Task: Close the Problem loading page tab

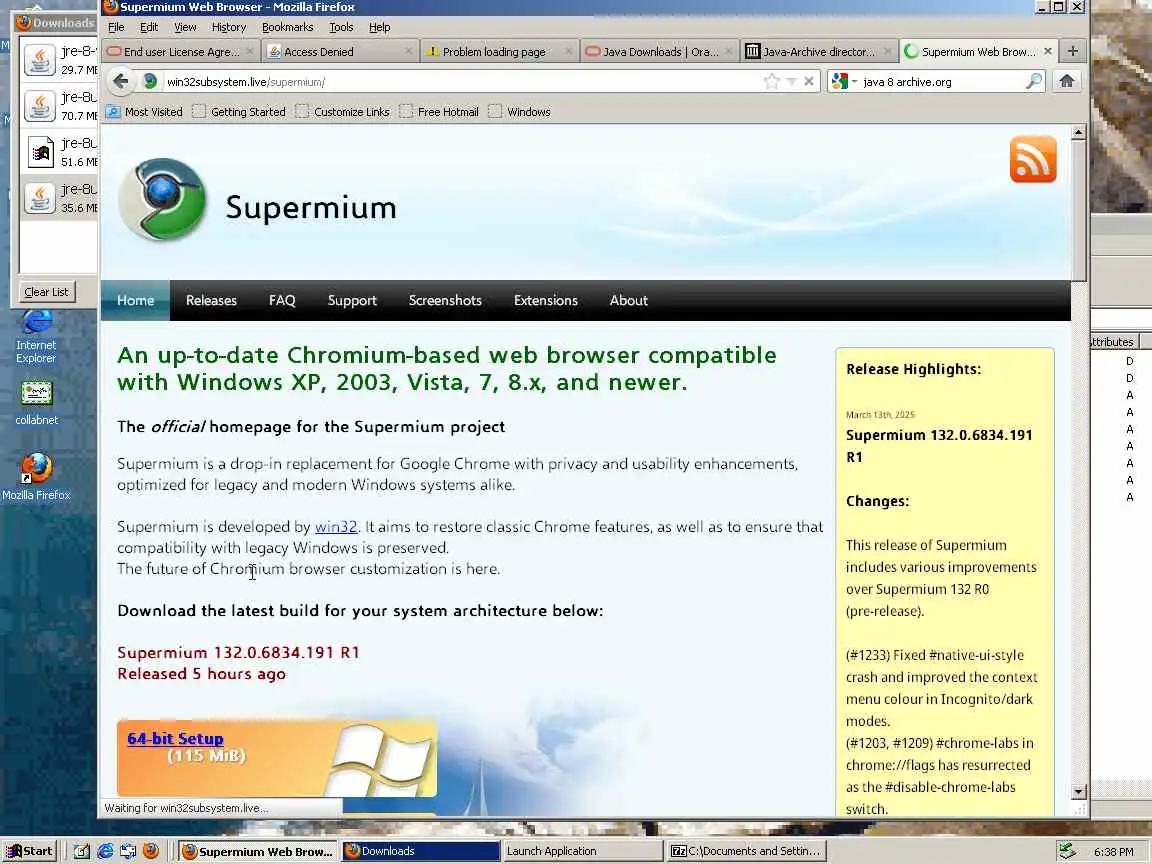Action: tap(569, 51)
